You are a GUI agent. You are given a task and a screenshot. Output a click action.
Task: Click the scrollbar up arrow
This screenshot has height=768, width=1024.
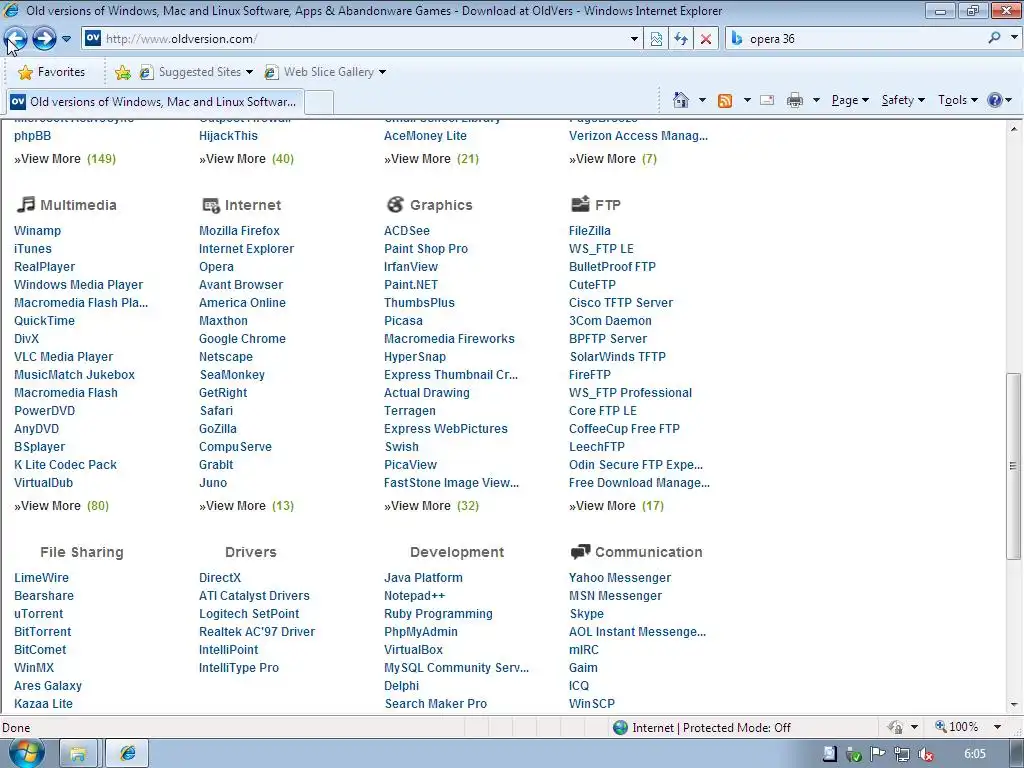[x=1014, y=129]
